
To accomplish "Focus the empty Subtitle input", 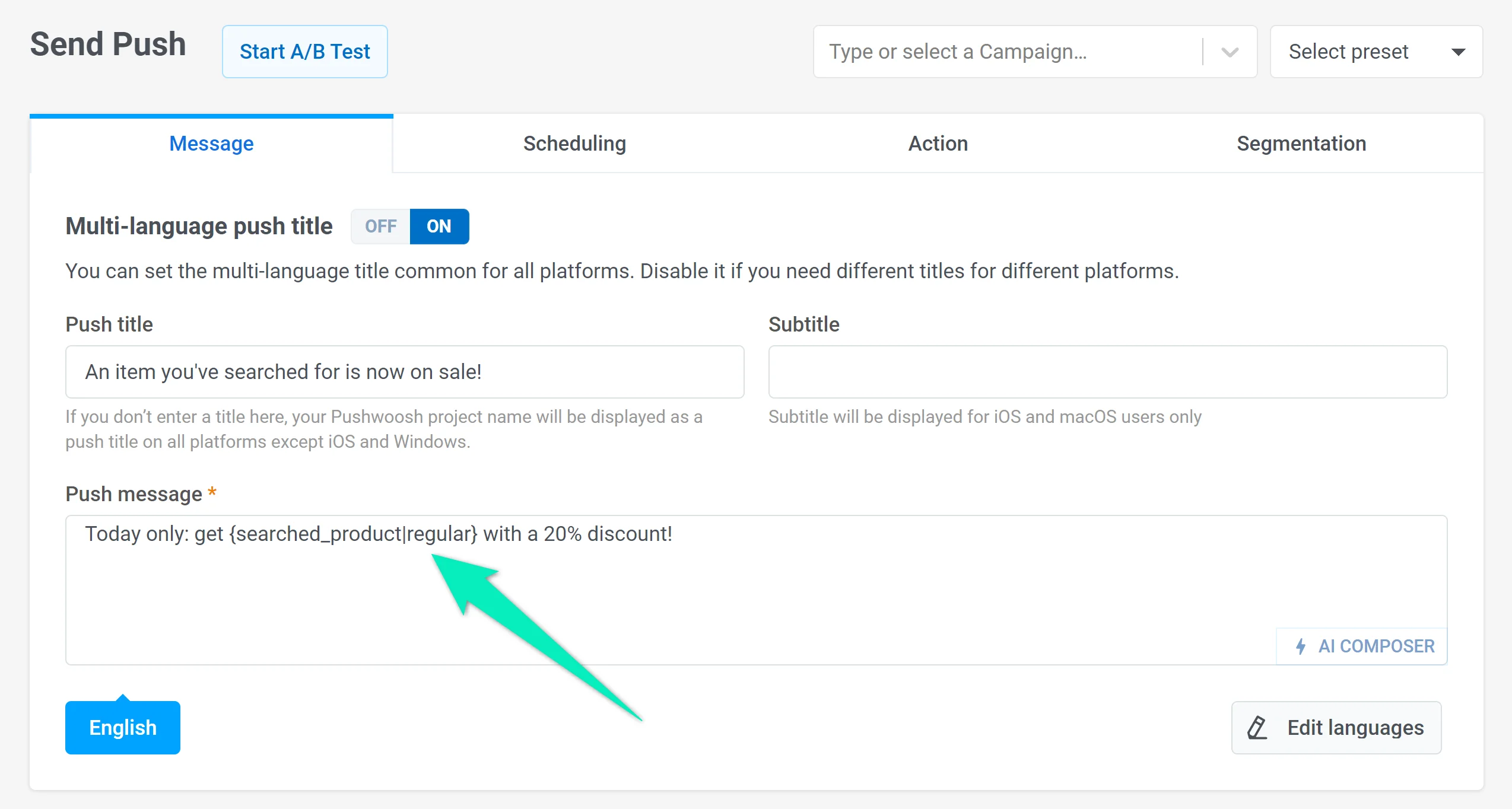I will pos(1107,372).
